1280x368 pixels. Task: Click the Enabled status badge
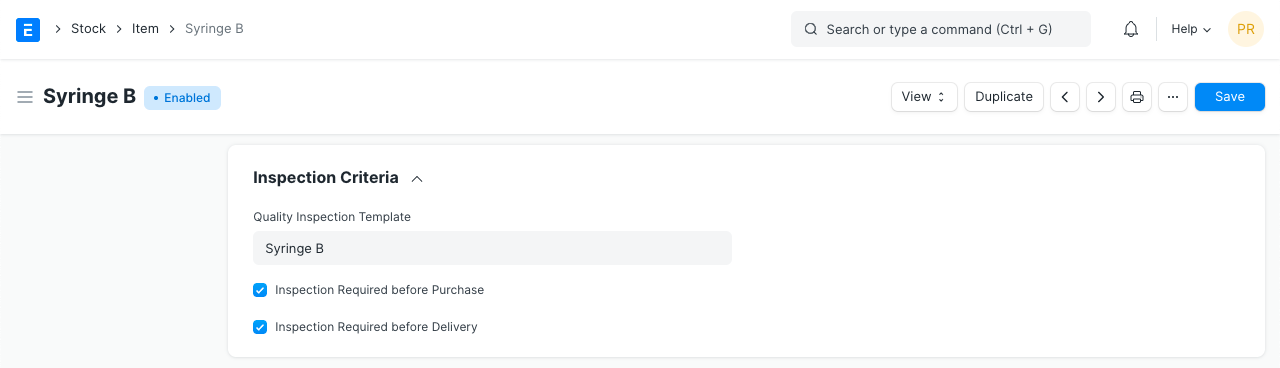[x=182, y=98]
